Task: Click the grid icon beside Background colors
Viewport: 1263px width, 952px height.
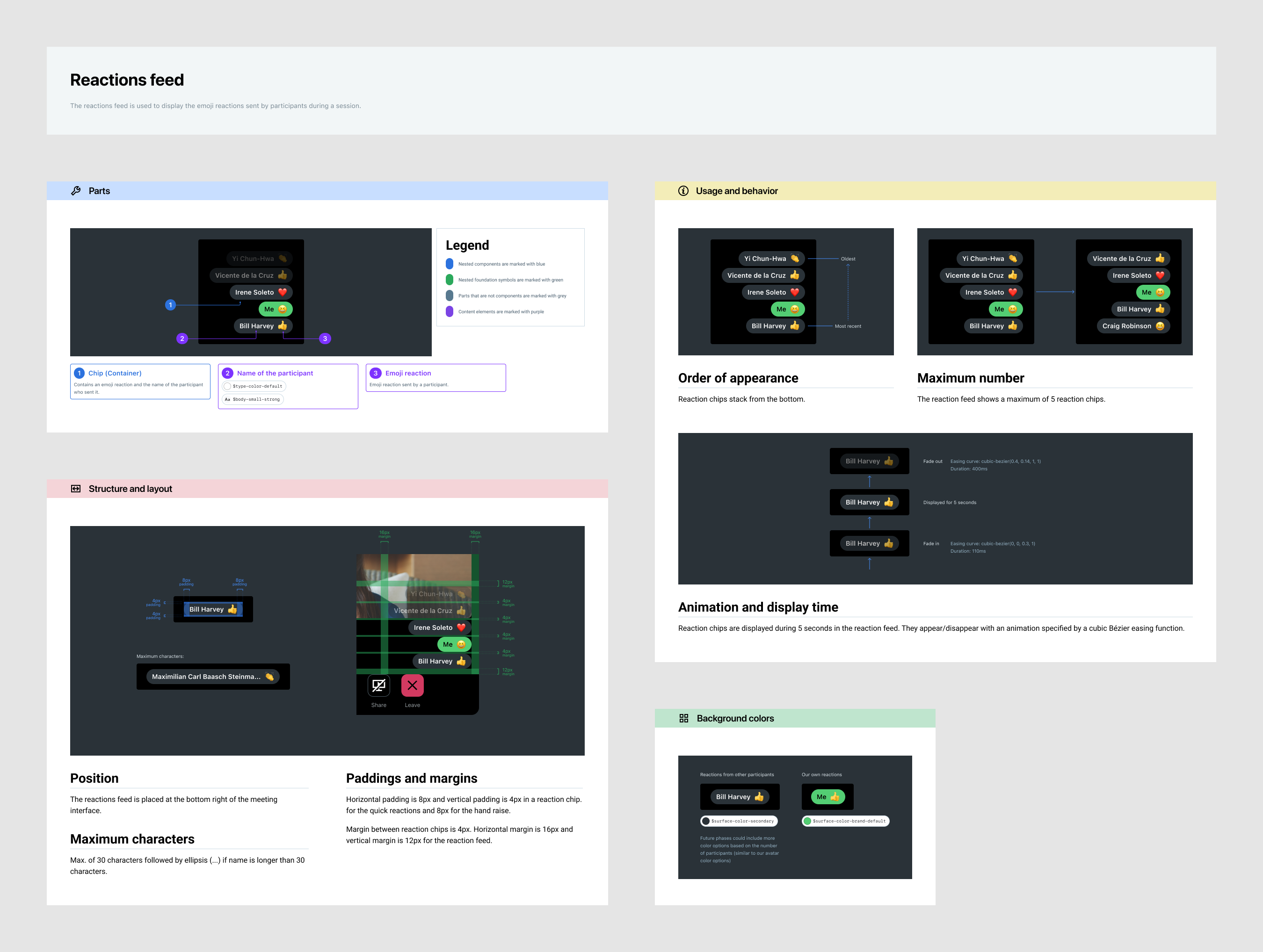Action: coord(683,718)
